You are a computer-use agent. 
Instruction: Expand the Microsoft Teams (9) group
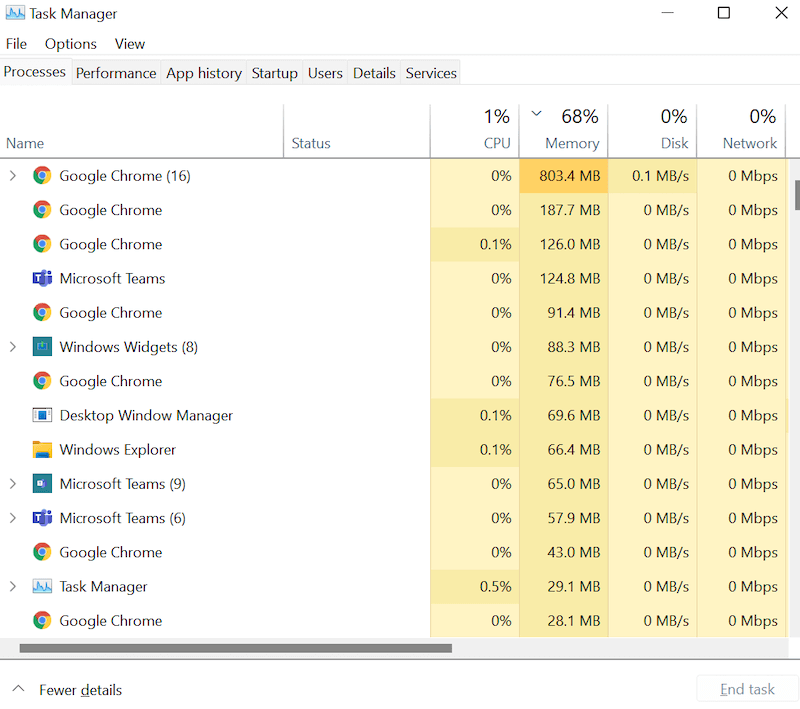coord(13,484)
